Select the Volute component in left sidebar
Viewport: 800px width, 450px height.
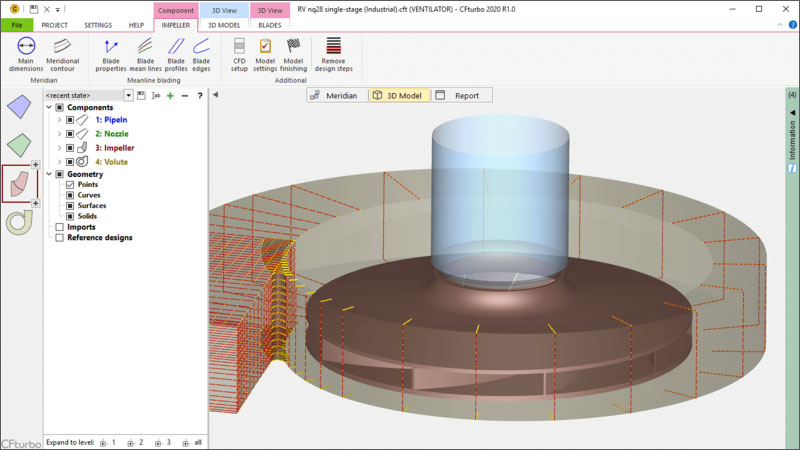(x=19, y=222)
